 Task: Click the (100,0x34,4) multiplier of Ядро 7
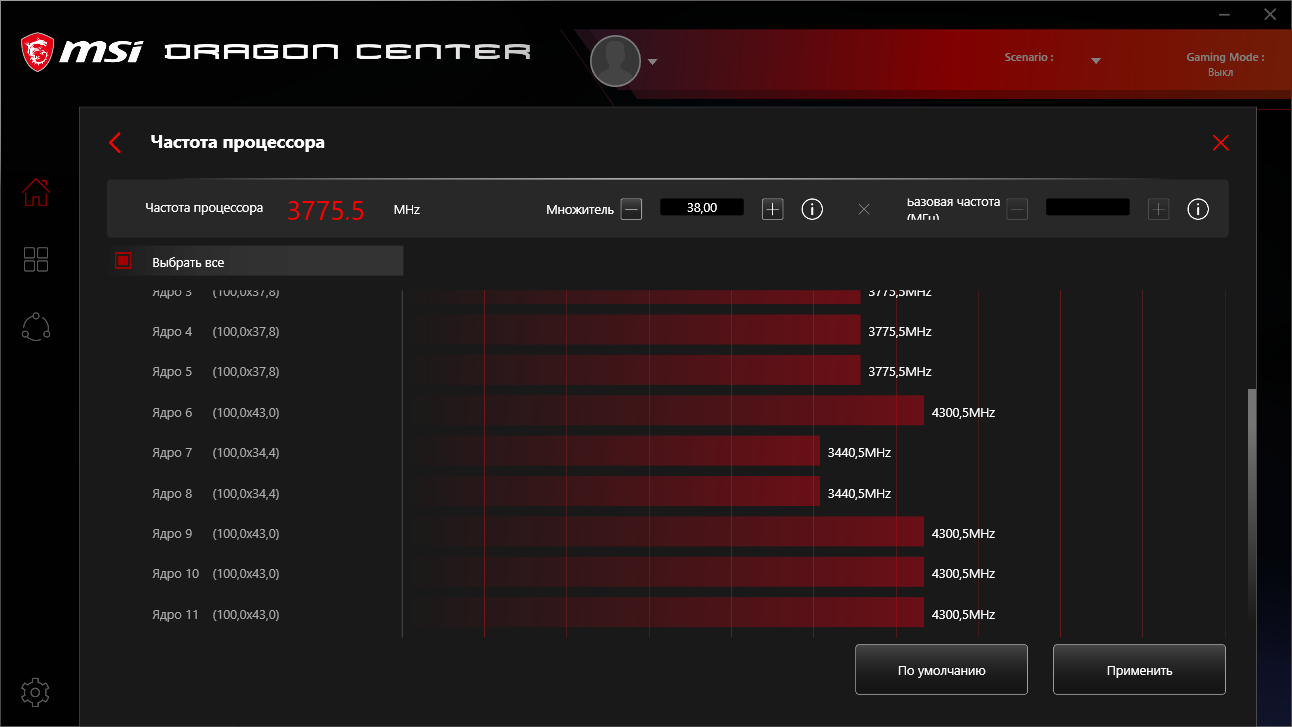tap(246, 453)
